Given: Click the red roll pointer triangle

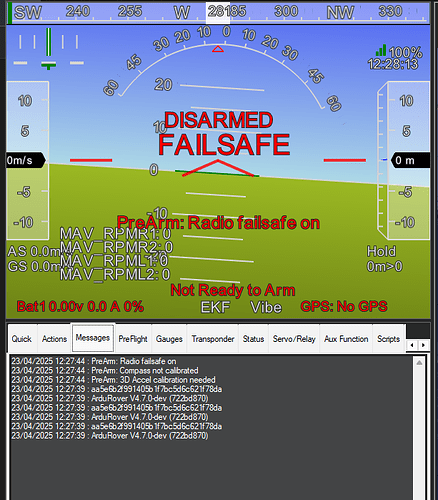Looking at the screenshot, I should tap(218, 49).
